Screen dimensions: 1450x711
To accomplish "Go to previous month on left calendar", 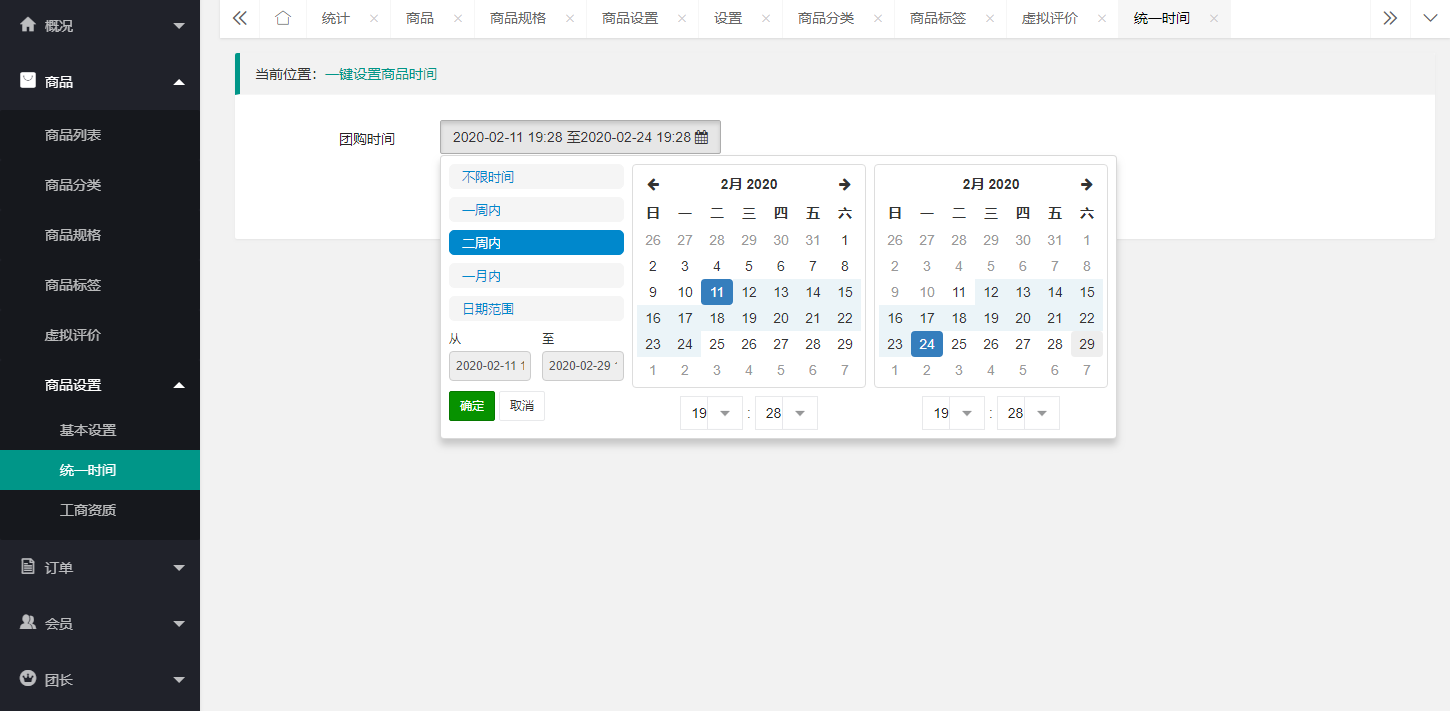I will pyautogui.click(x=653, y=184).
